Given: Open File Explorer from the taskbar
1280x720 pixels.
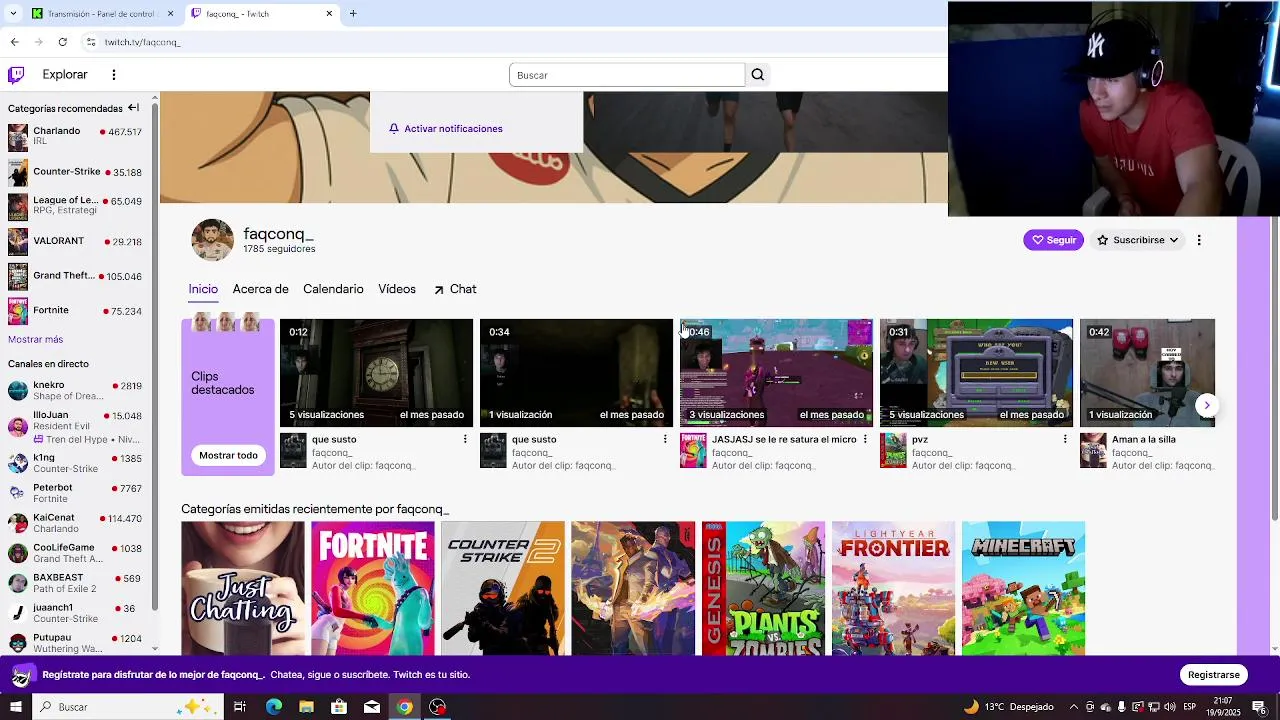Looking at the screenshot, I should (306, 707).
